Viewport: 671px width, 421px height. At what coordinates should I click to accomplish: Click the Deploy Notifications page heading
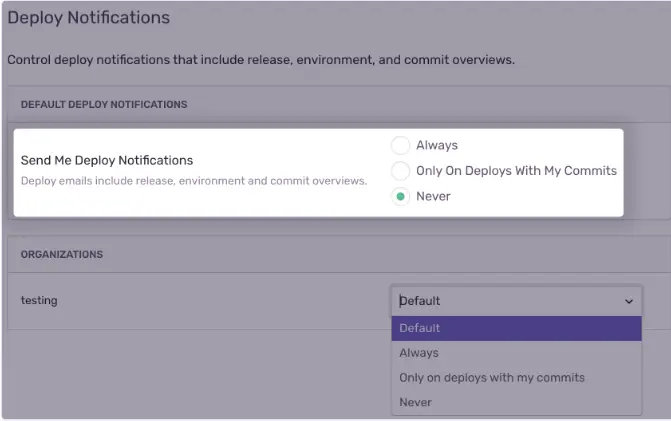pos(88,18)
